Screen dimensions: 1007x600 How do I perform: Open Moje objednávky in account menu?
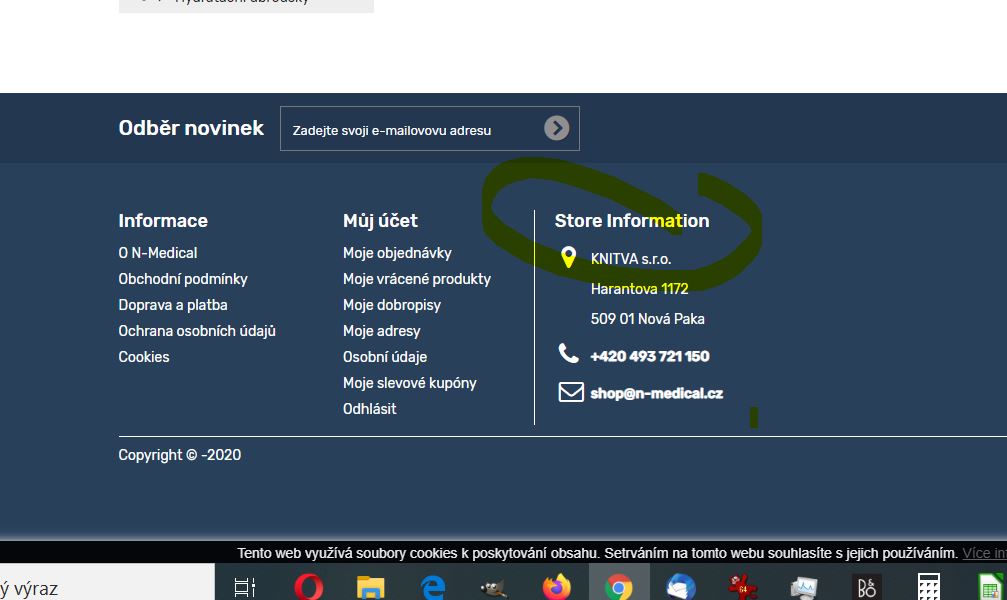(x=397, y=253)
